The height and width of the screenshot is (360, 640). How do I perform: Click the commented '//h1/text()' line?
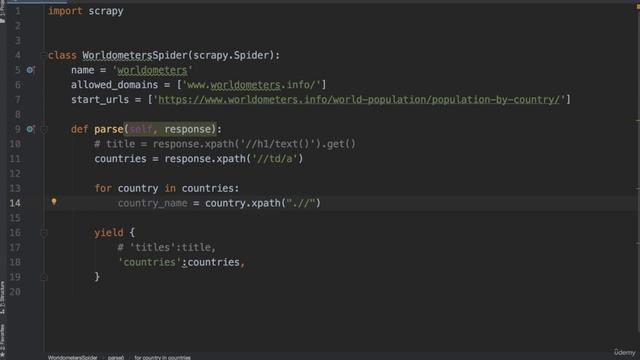pos(225,144)
